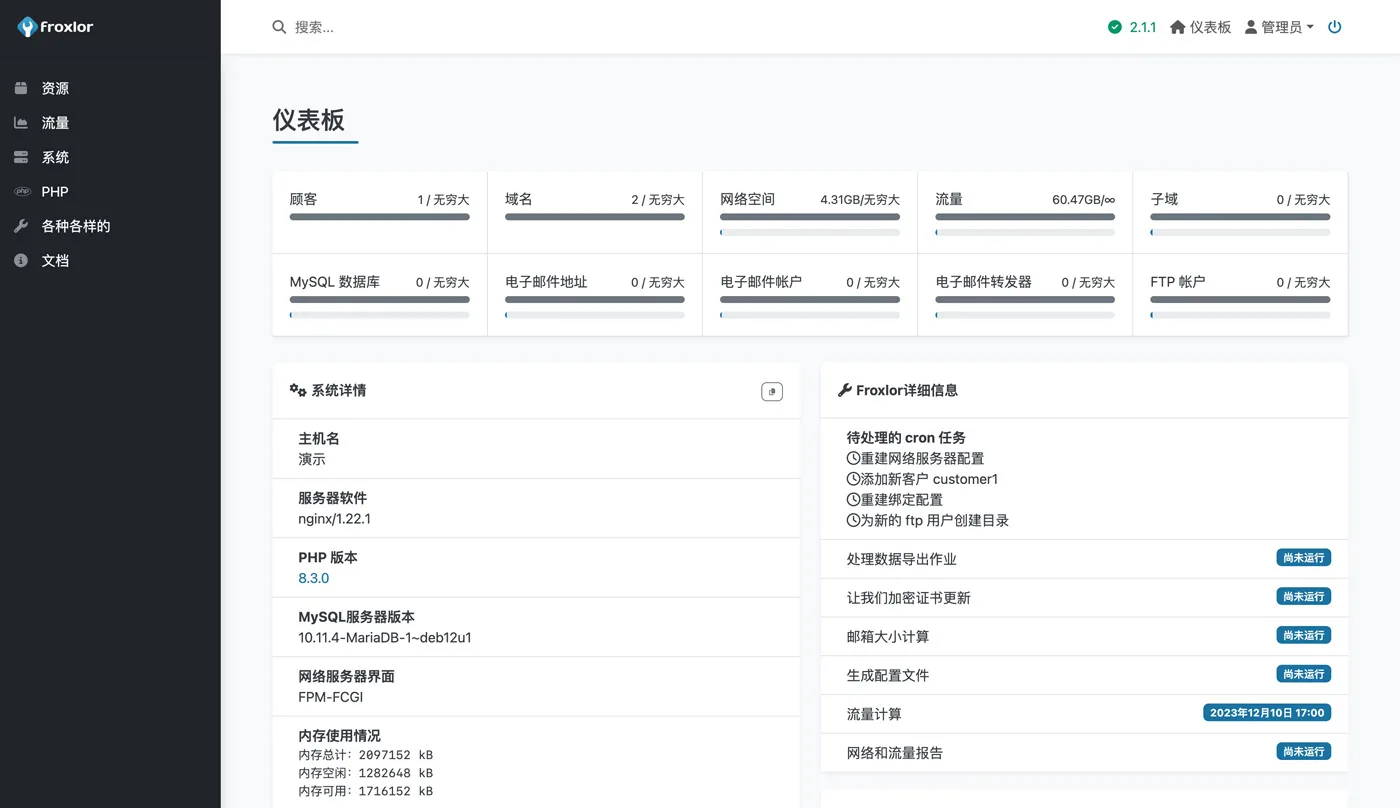Viewport: 1400px width, 808px height.
Task: Click the green version check icon
Action: (1115, 27)
